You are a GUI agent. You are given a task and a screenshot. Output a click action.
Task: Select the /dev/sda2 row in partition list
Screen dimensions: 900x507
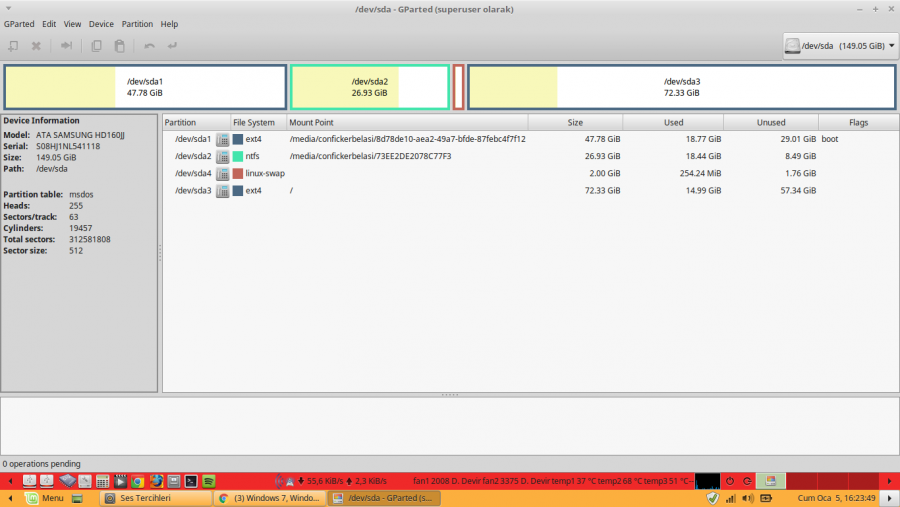(531, 156)
